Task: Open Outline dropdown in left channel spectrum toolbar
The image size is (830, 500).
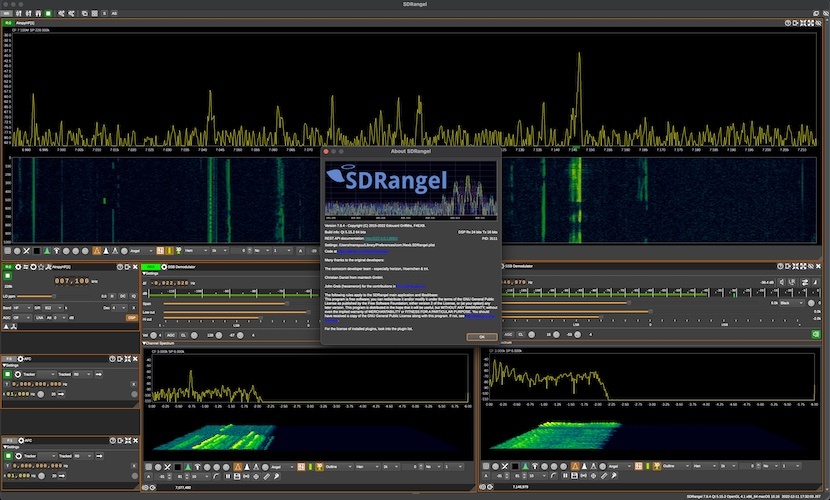Action: pos(339,467)
